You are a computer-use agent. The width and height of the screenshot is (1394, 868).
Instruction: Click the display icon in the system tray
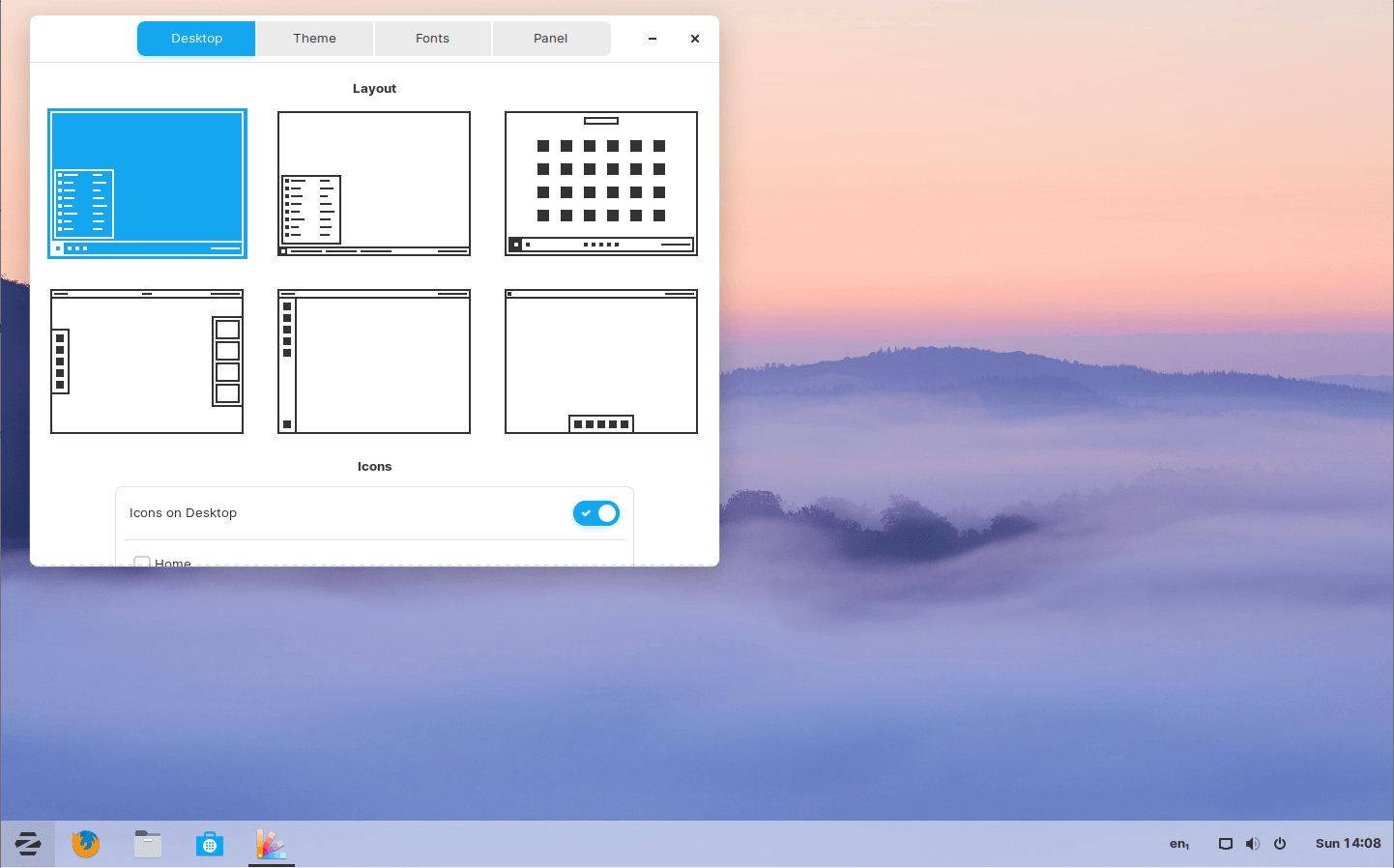pos(1226,843)
